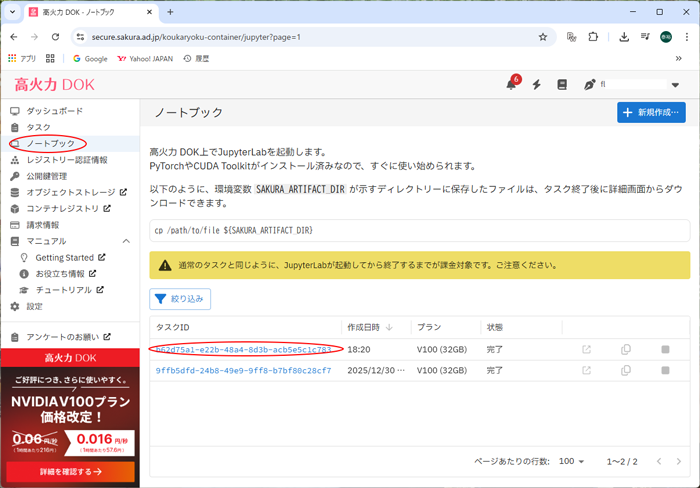Open the extensions puzzle icon
Viewport: 700px width, 488px height.
(x=593, y=37)
